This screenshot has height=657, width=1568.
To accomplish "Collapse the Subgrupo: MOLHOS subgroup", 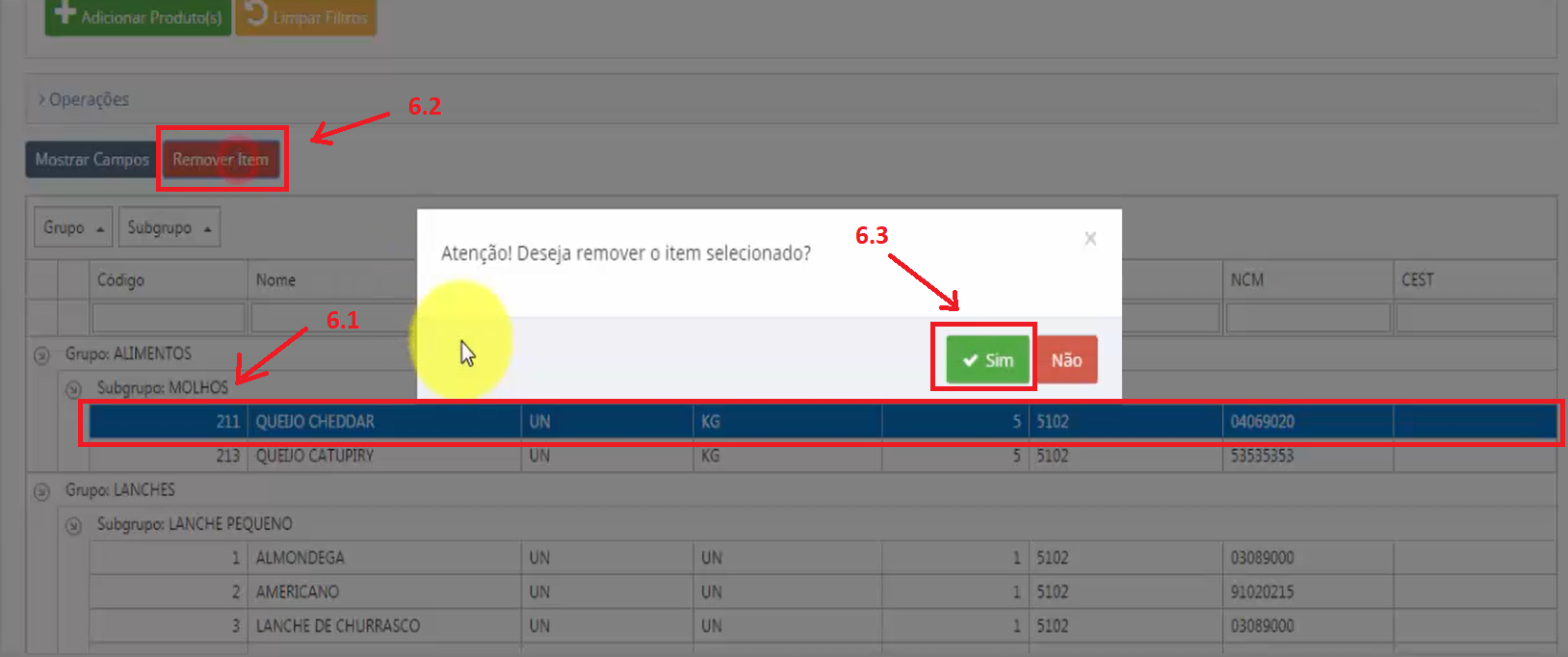I will tap(73, 389).
